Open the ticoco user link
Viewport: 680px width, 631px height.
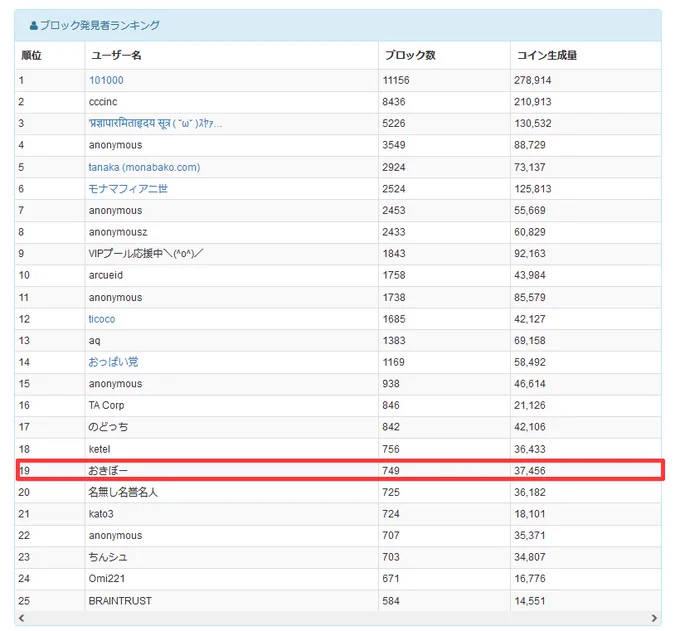[x=102, y=319]
